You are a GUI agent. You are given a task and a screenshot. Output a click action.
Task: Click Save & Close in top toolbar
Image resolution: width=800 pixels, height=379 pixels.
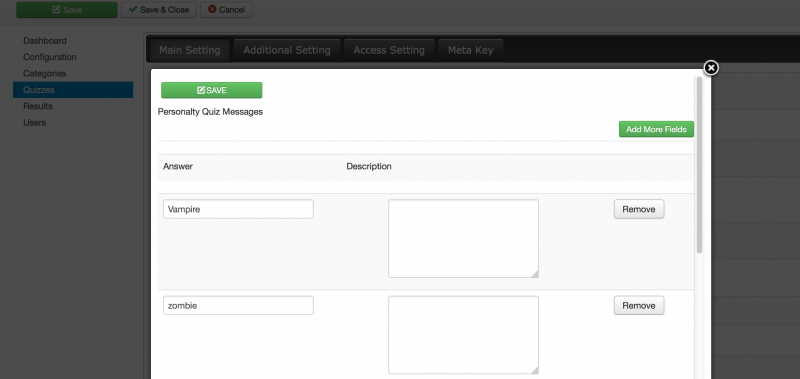coord(159,10)
